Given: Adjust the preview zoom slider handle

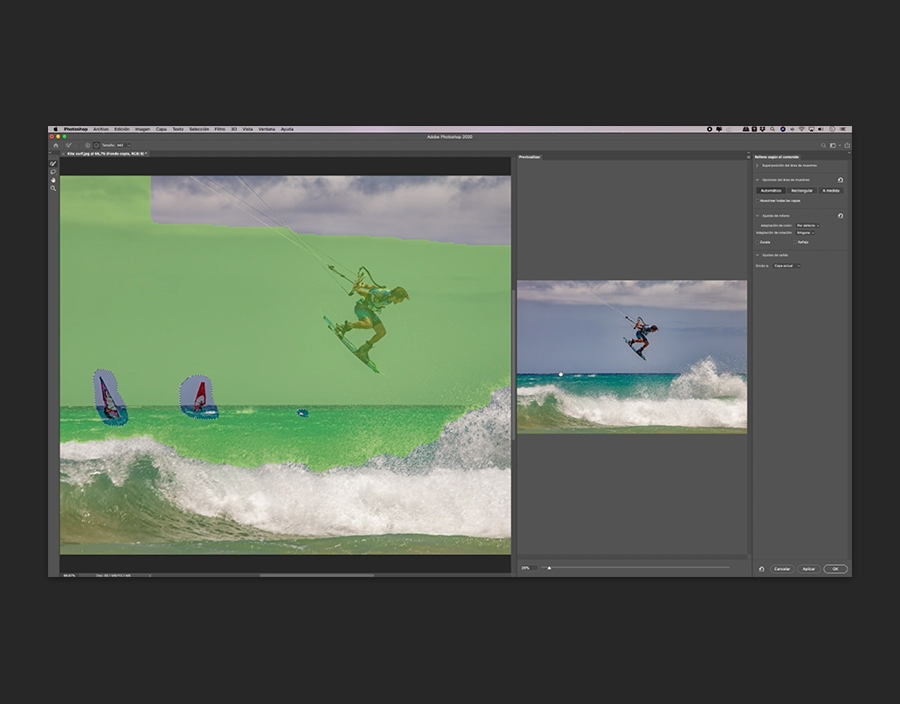Looking at the screenshot, I should click(x=549, y=568).
